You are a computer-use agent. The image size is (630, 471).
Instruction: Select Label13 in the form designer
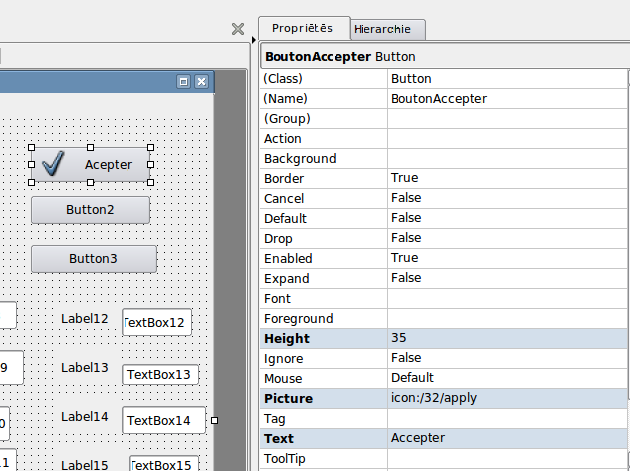coord(85,368)
